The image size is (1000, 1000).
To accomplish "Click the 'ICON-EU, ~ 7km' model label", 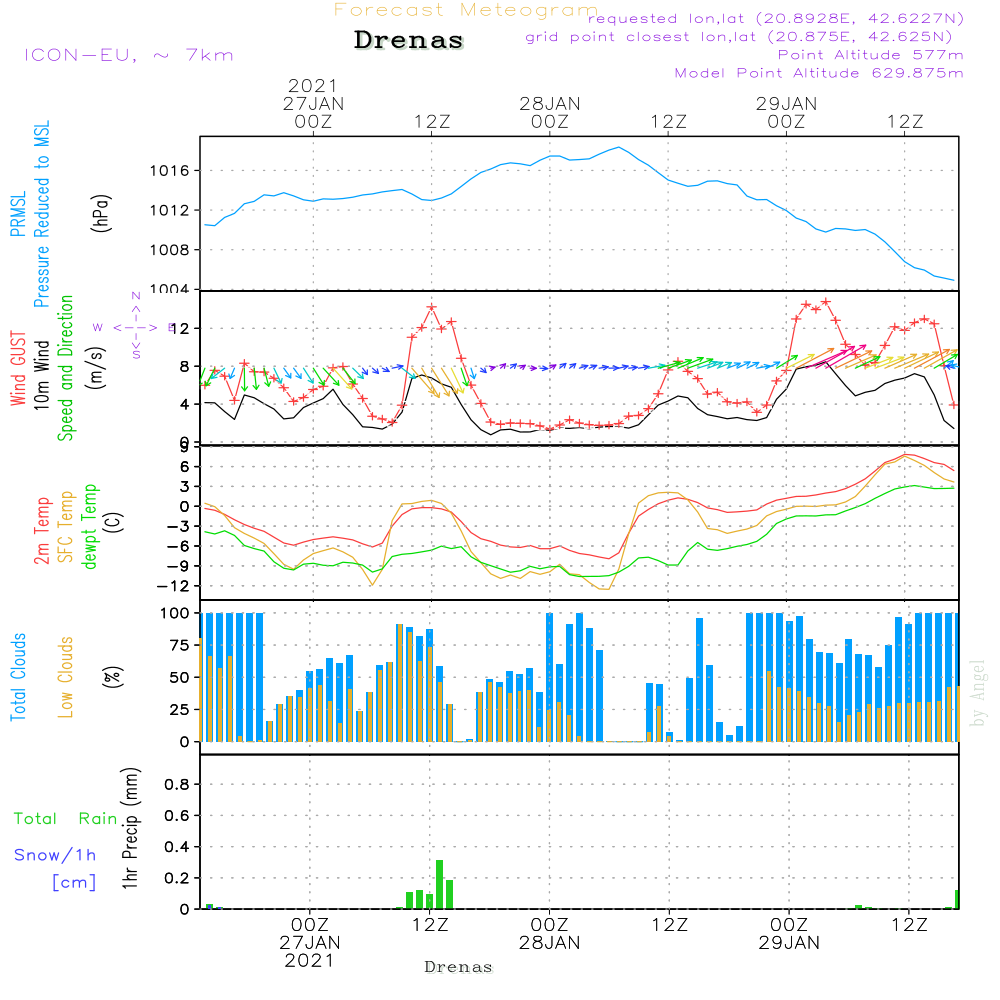I will (129, 55).
